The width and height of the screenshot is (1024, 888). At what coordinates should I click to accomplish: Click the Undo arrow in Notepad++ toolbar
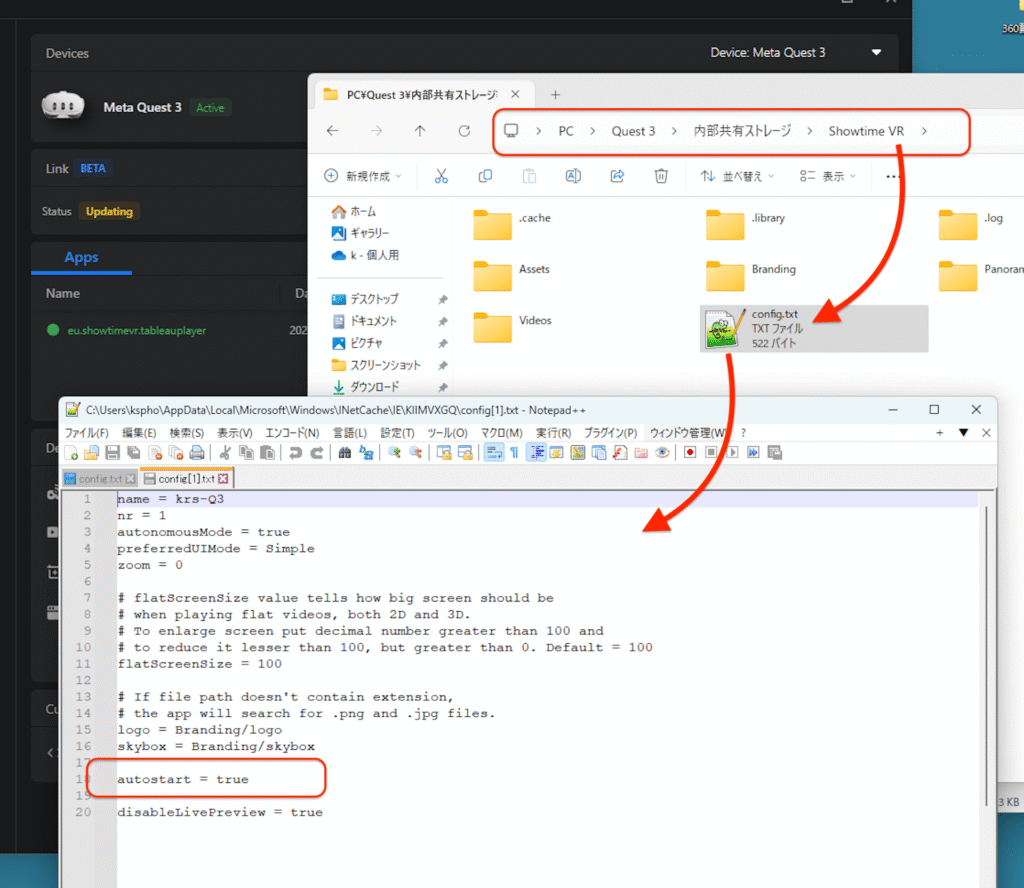(295, 453)
